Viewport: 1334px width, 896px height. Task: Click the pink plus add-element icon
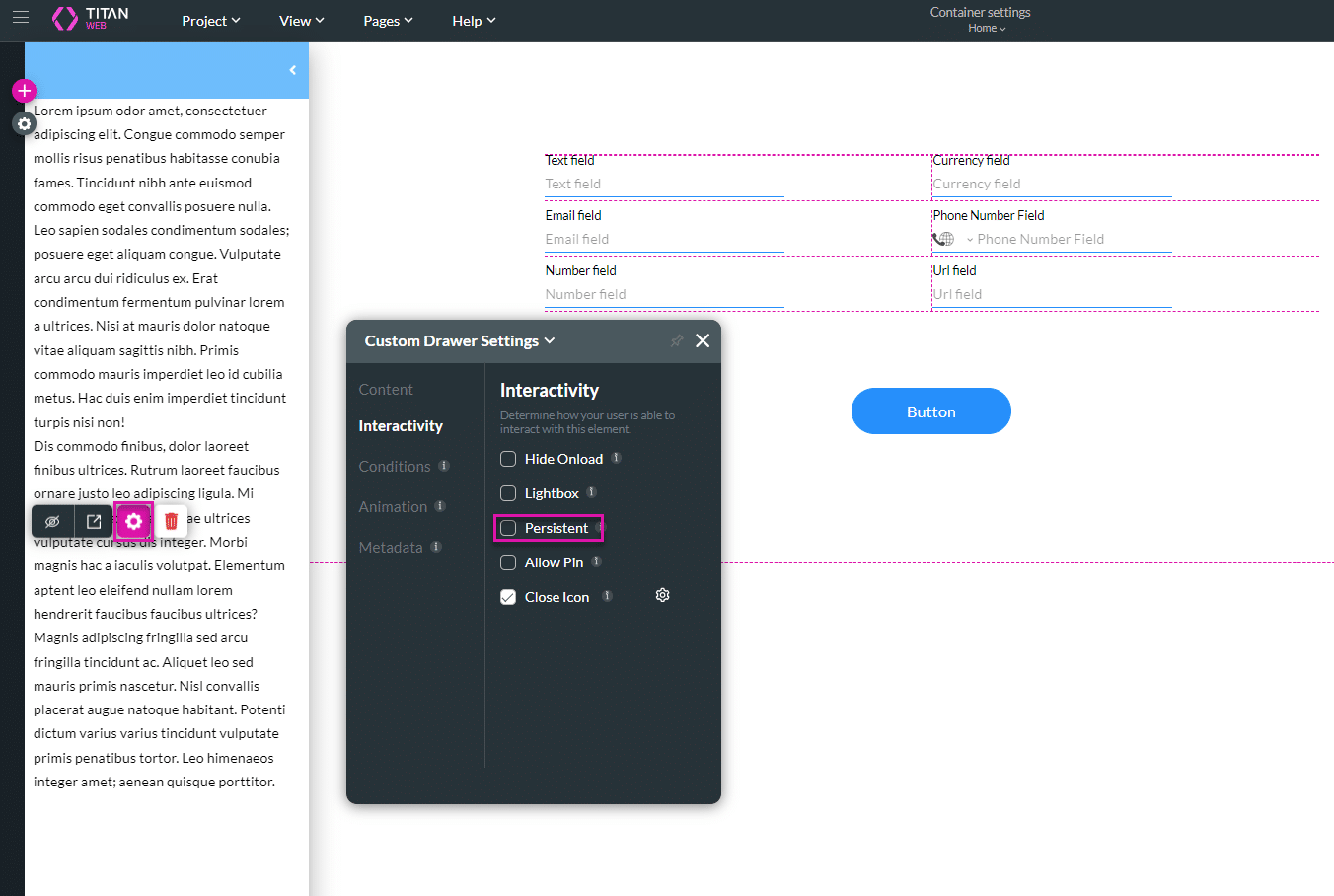pos(25,91)
